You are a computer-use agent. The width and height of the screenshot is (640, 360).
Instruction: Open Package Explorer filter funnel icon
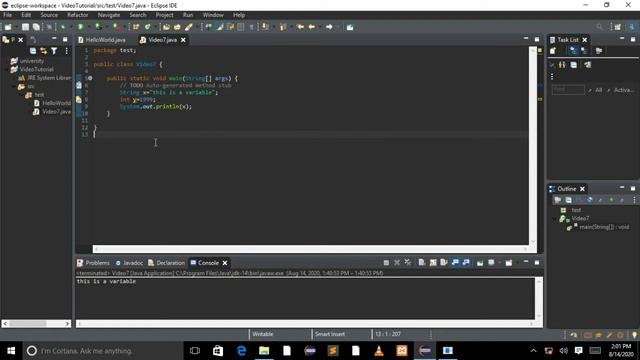(54, 51)
